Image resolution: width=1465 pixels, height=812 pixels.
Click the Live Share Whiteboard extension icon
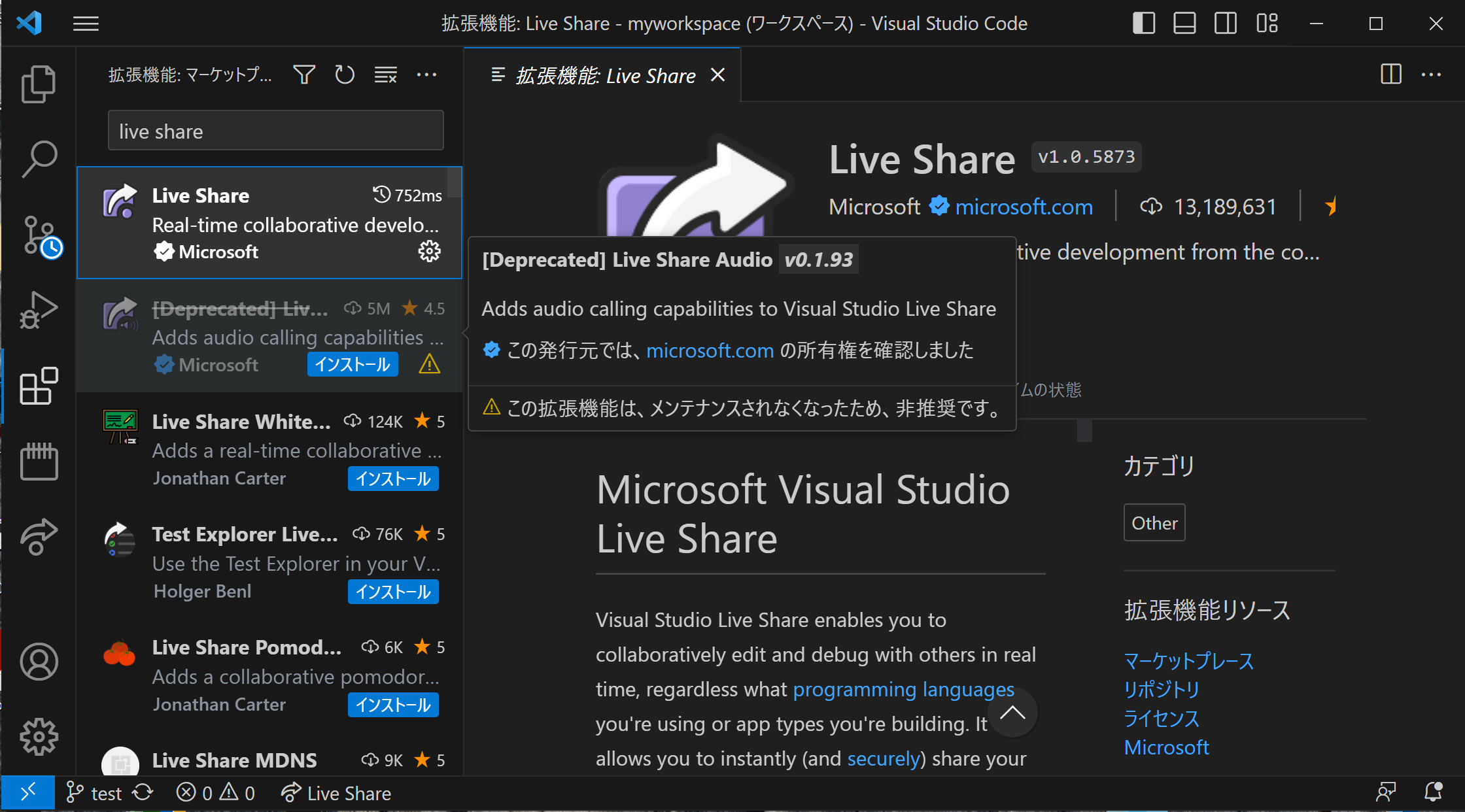[x=120, y=427]
